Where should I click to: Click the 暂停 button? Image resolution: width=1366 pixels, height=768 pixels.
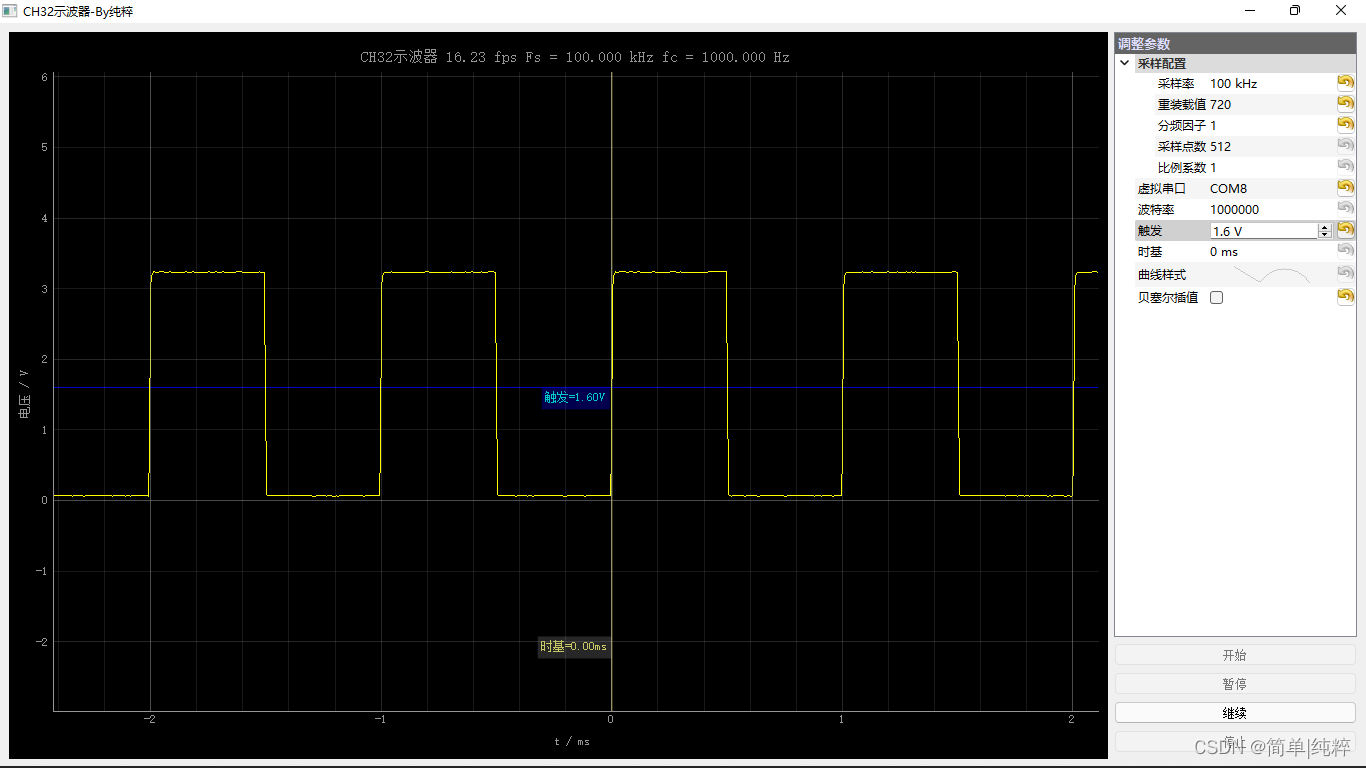(x=1235, y=684)
